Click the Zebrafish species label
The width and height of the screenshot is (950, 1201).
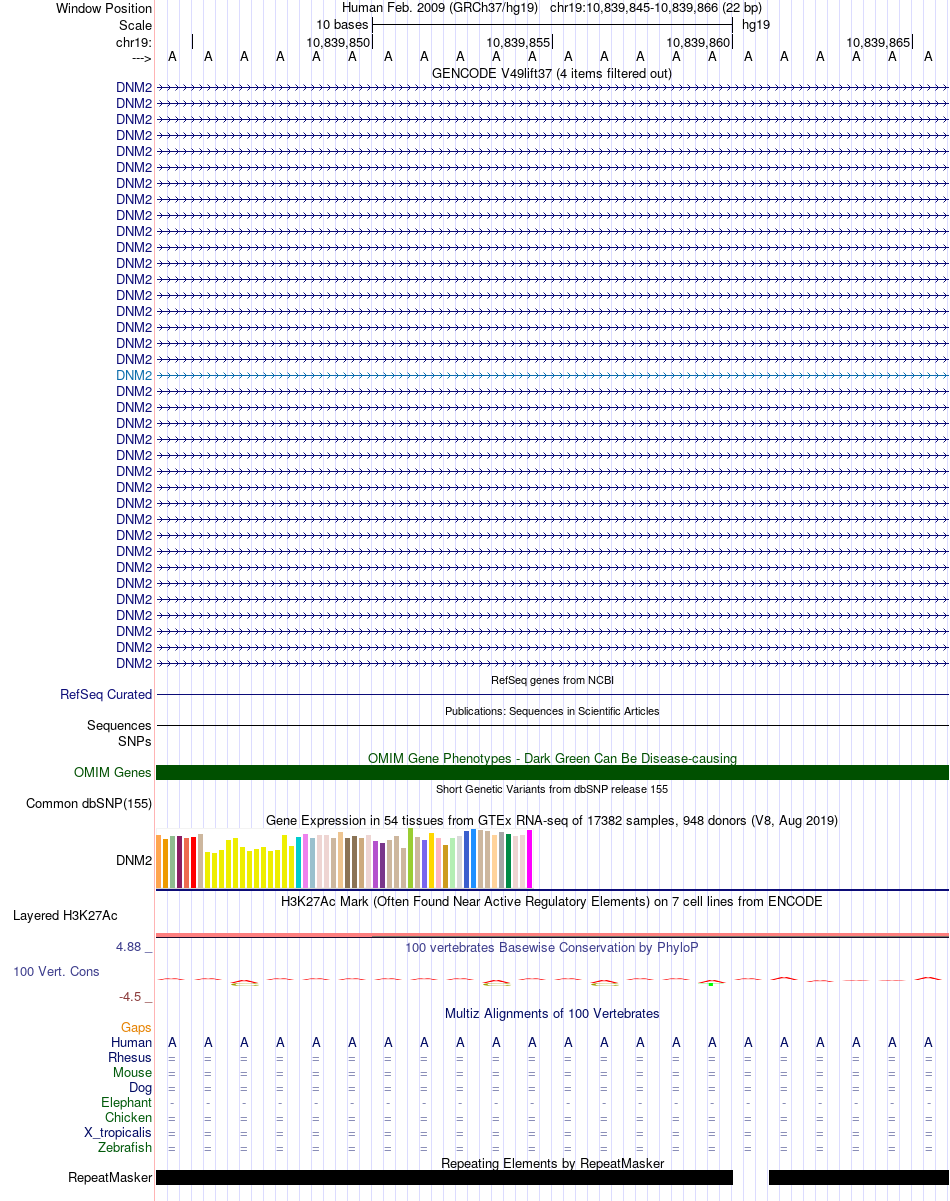coord(125,1147)
